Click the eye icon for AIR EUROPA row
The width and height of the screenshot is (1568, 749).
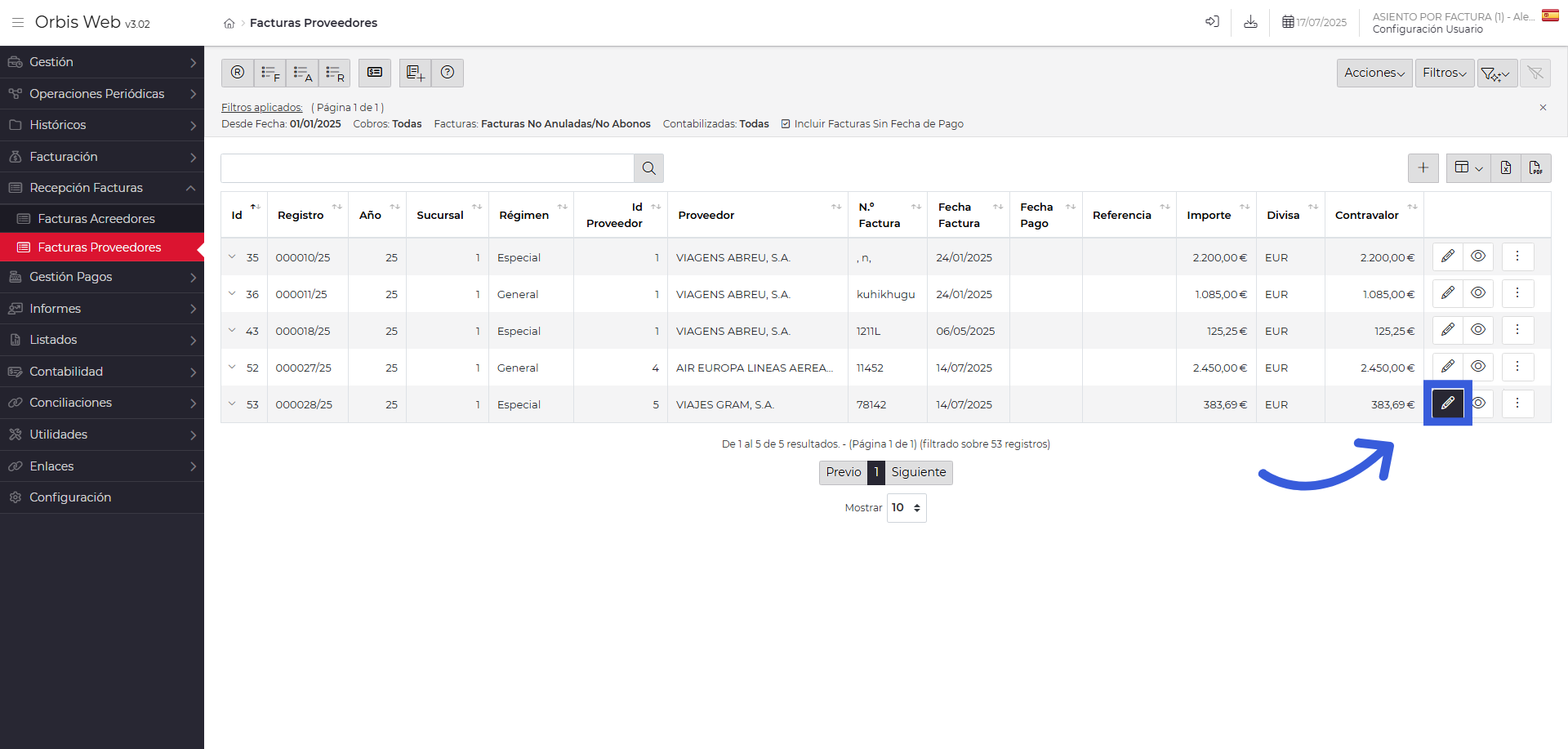point(1477,367)
